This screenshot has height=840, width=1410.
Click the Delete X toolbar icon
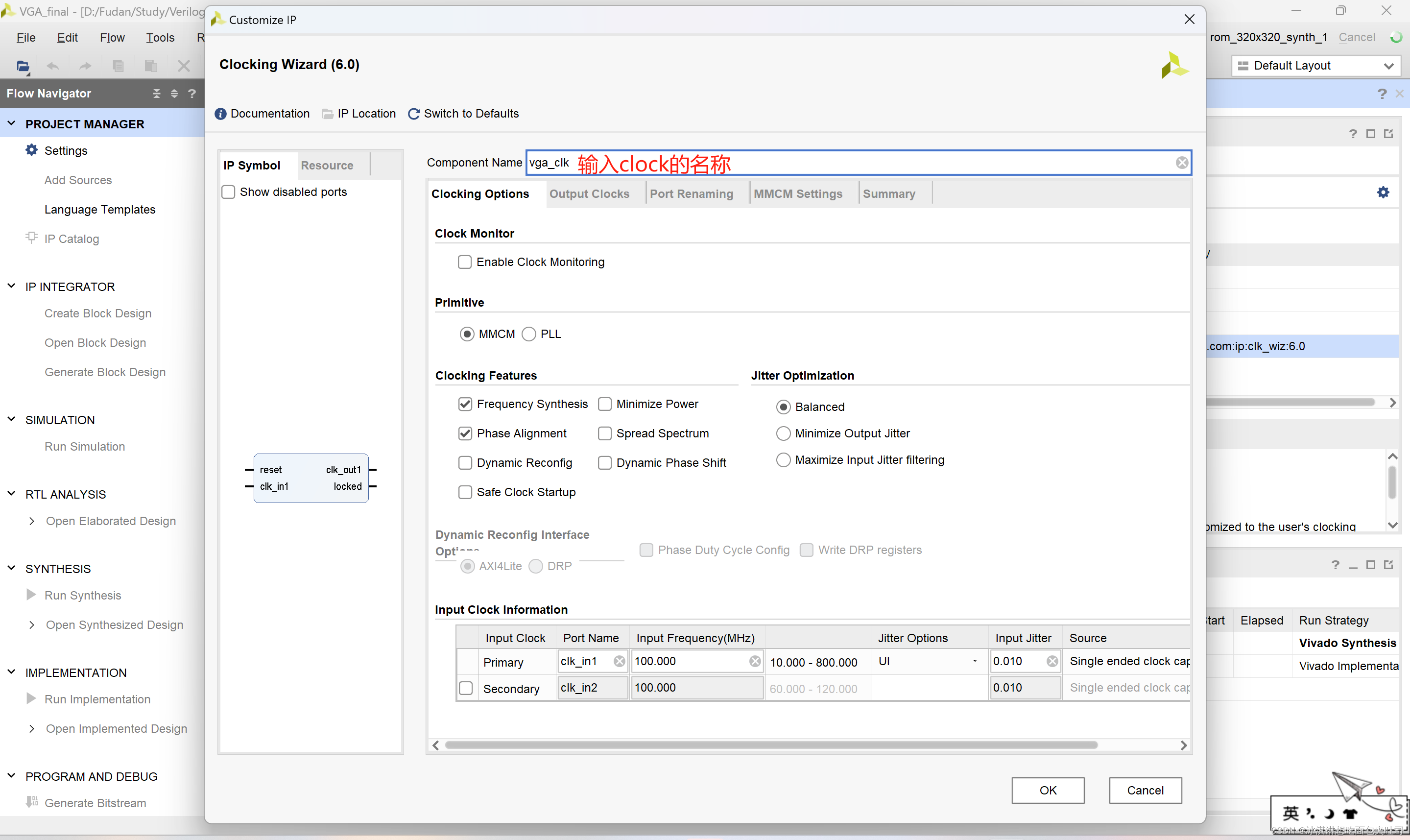pyautogui.click(x=184, y=66)
